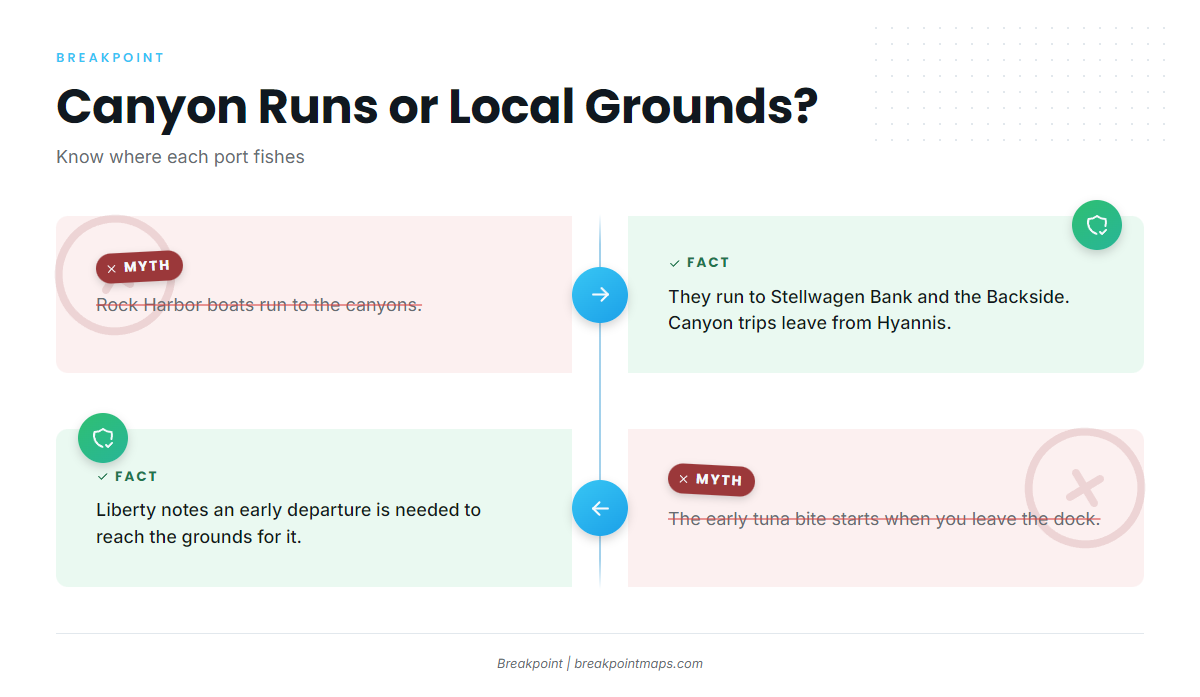
Task: Select the line "Canyon trips leave from Hyannis."
Action: pos(809,323)
